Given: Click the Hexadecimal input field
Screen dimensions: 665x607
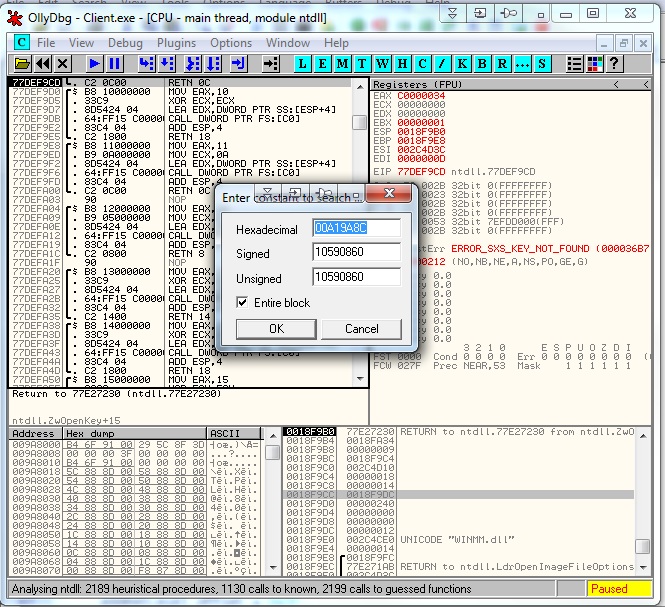Looking at the screenshot, I should pos(356,228).
